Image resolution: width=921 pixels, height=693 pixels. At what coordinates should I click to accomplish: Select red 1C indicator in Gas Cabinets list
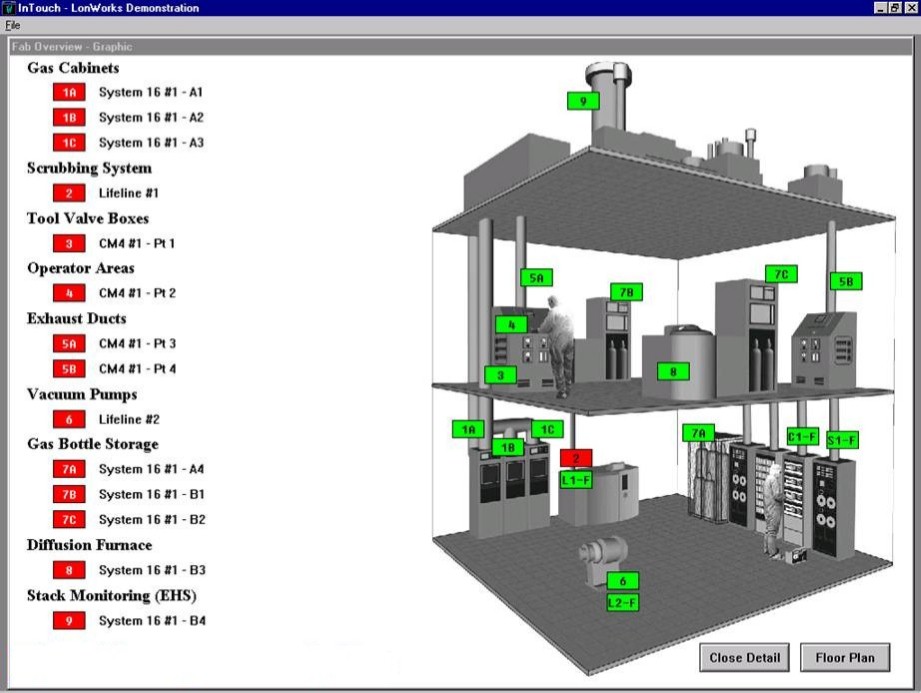pyautogui.click(x=69, y=143)
